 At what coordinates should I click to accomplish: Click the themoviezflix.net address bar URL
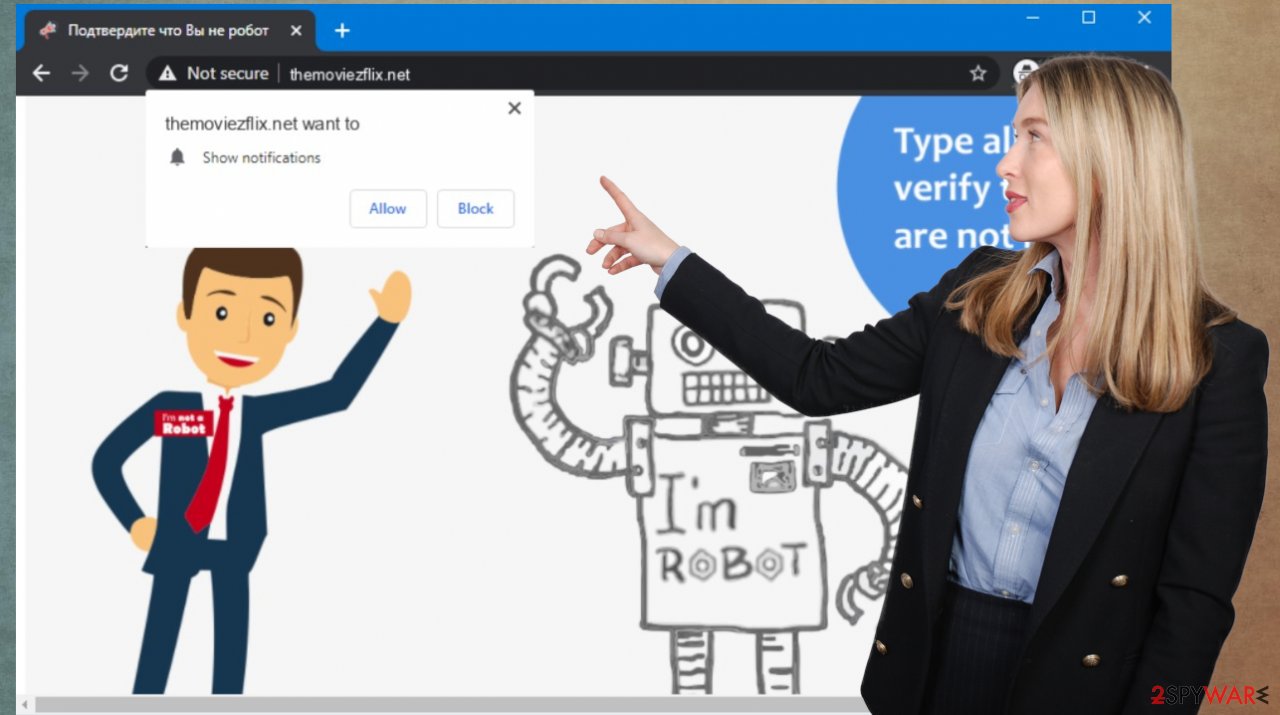[x=350, y=74]
